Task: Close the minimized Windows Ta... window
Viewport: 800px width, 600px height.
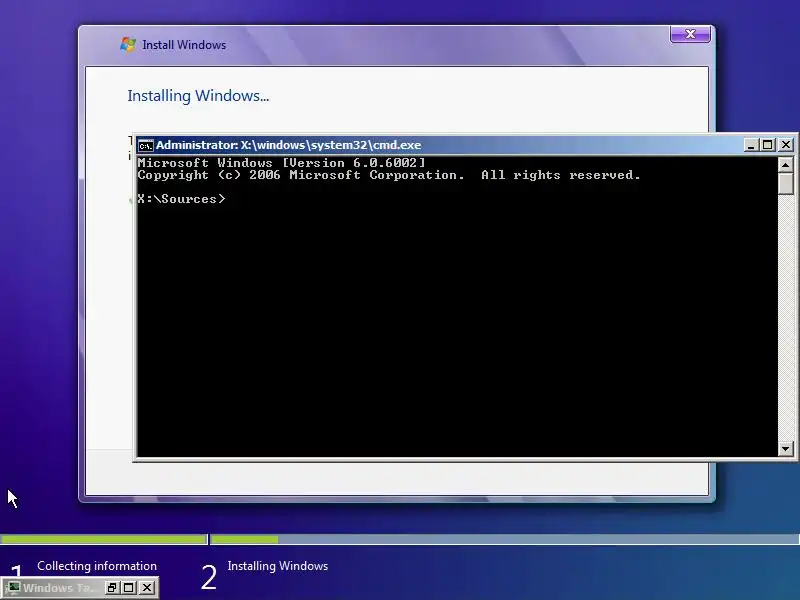Action: tap(147, 588)
